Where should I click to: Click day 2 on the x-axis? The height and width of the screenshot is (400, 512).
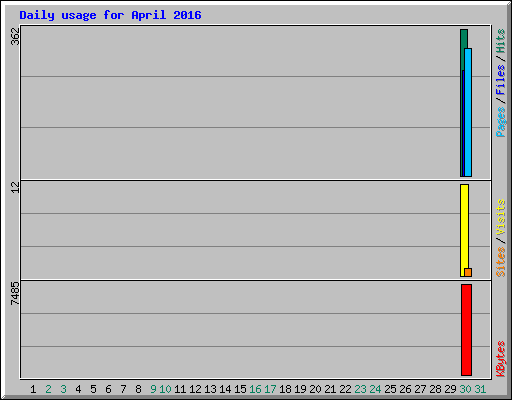click(x=48, y=389)
